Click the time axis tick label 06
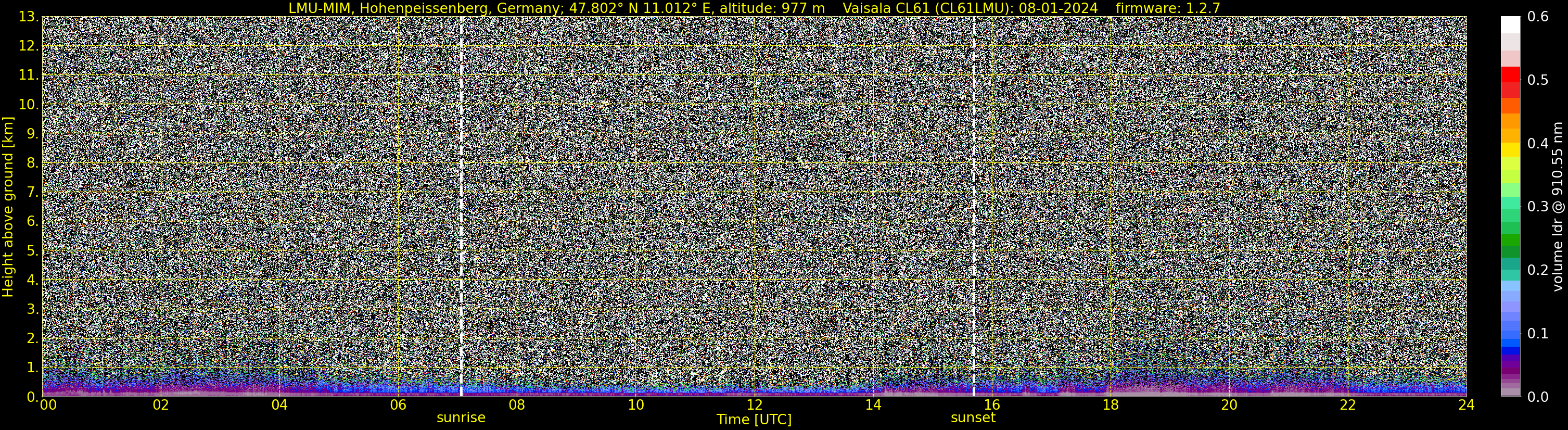The image size is (1568, 430). pyautogui.click(x=398, y=406)
